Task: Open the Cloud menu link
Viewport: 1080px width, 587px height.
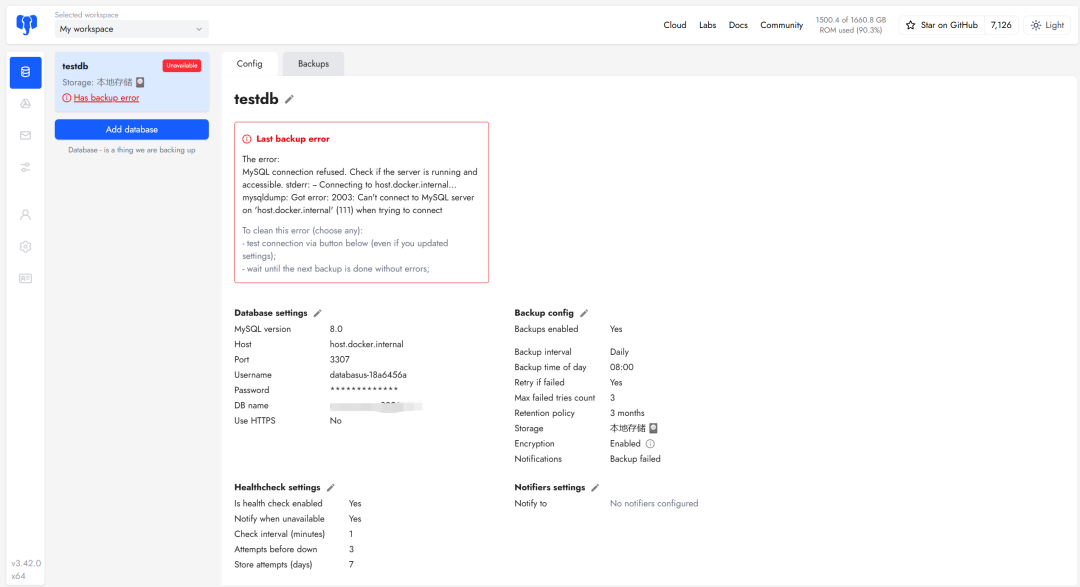Action: click(675, 25)
